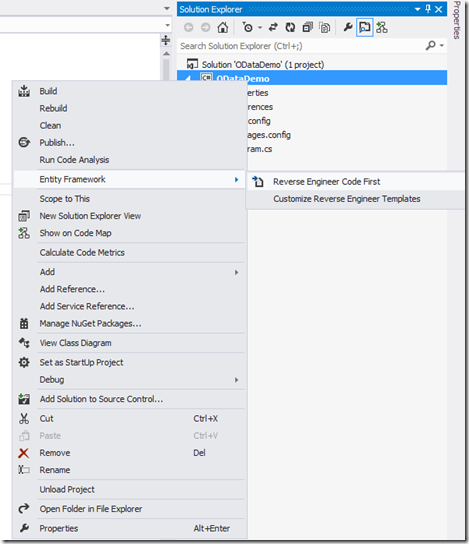Toggle Preview Selected Items button
Image resolution: width=469 pixels, height=544 pixels.
[x=365, y=27]
